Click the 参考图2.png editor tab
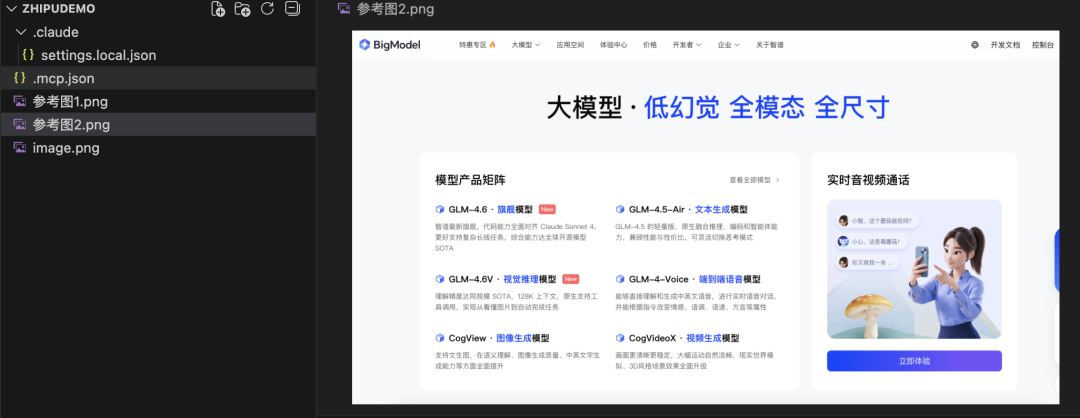This screenshot has width=1080, height=418. coord(386,9)
